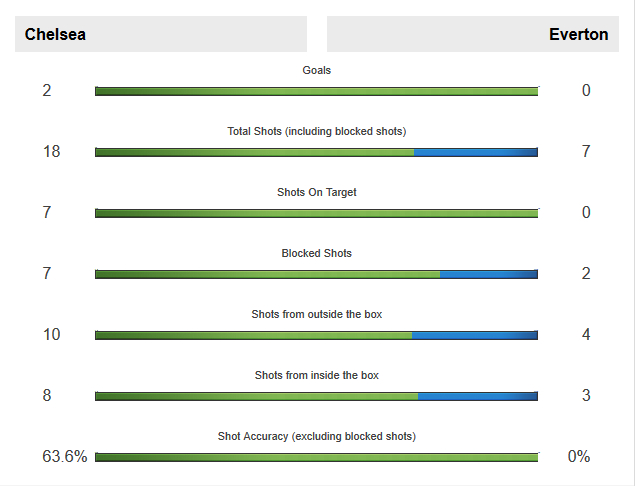Image resolution: width=636 pixels, height=492 pixels.
Task: Click Everton's blue segment of outside the box bar
Action: tap(474, 335)
